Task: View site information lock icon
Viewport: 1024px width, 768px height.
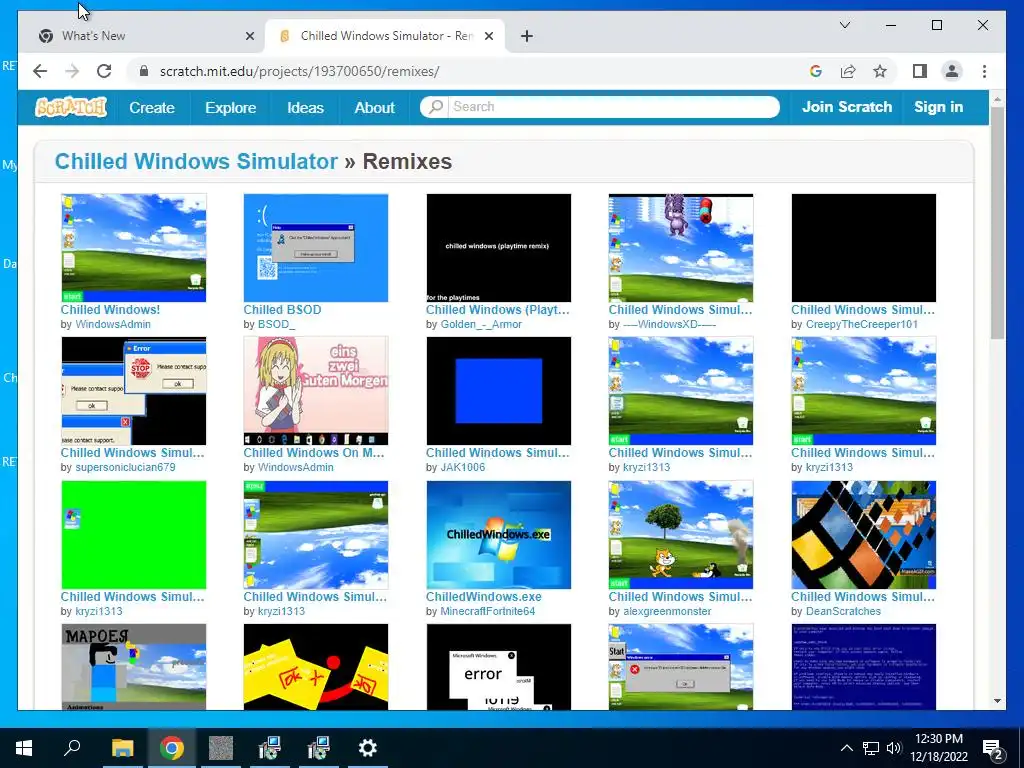Action: click(144, 71)
